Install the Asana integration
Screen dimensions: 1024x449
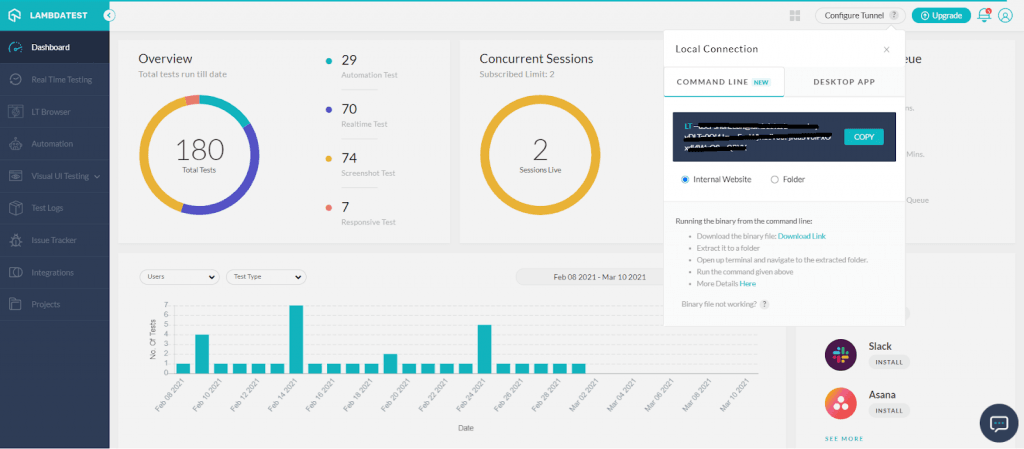click(889, 411)
